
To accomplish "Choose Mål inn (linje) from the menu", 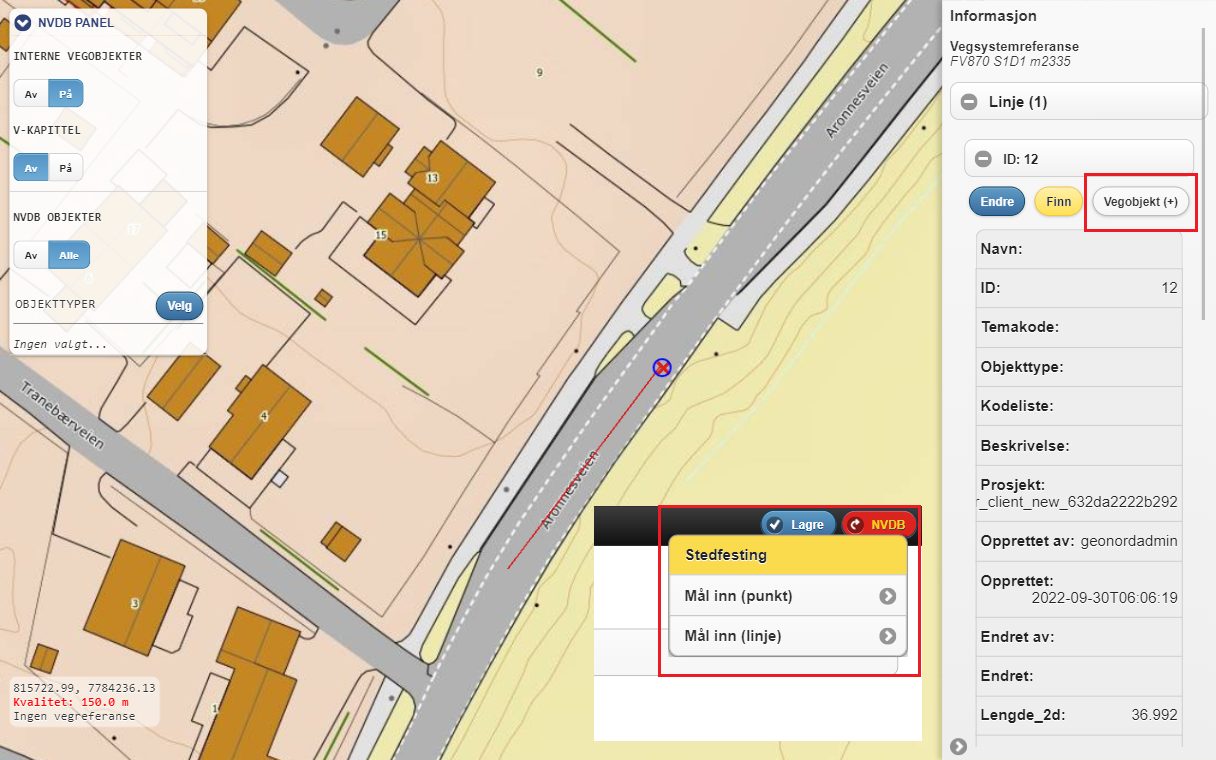I will click(788, 636).
